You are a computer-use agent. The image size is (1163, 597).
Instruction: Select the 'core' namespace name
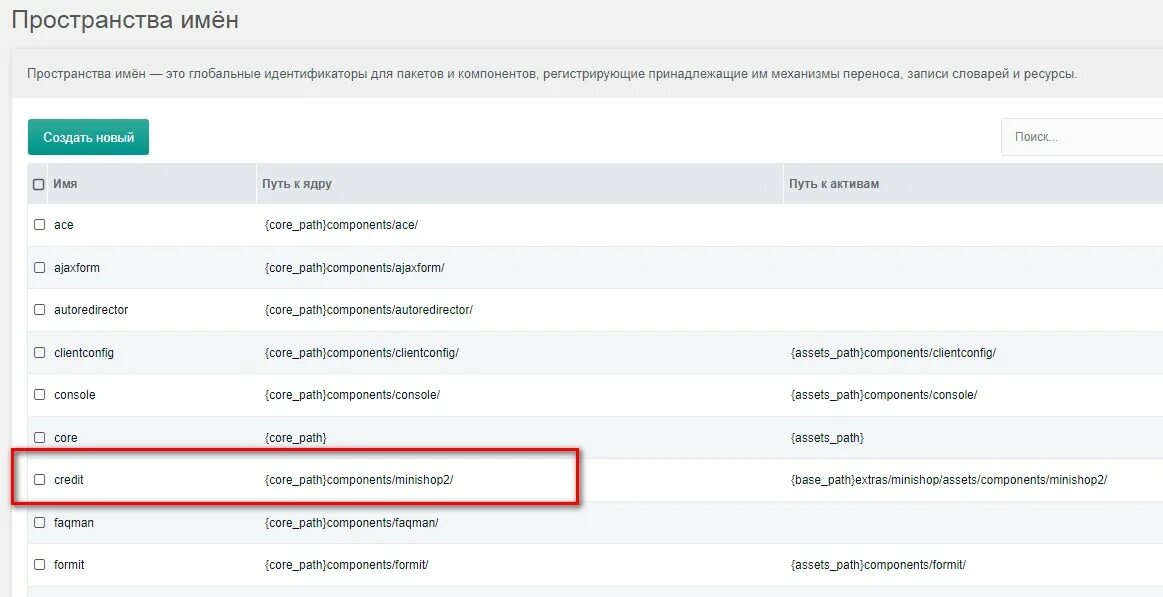[x=65, y=438]
